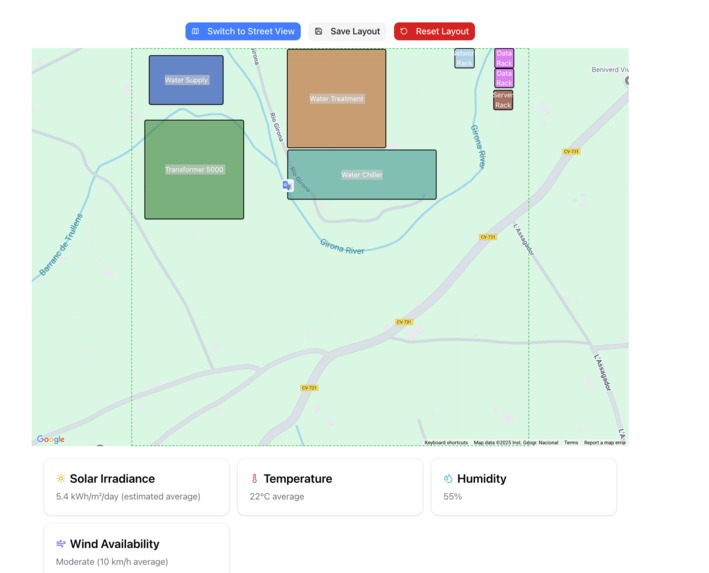Click the Save Layout button
The width and height of the screenshot is (709, 573).
point(347,31)
